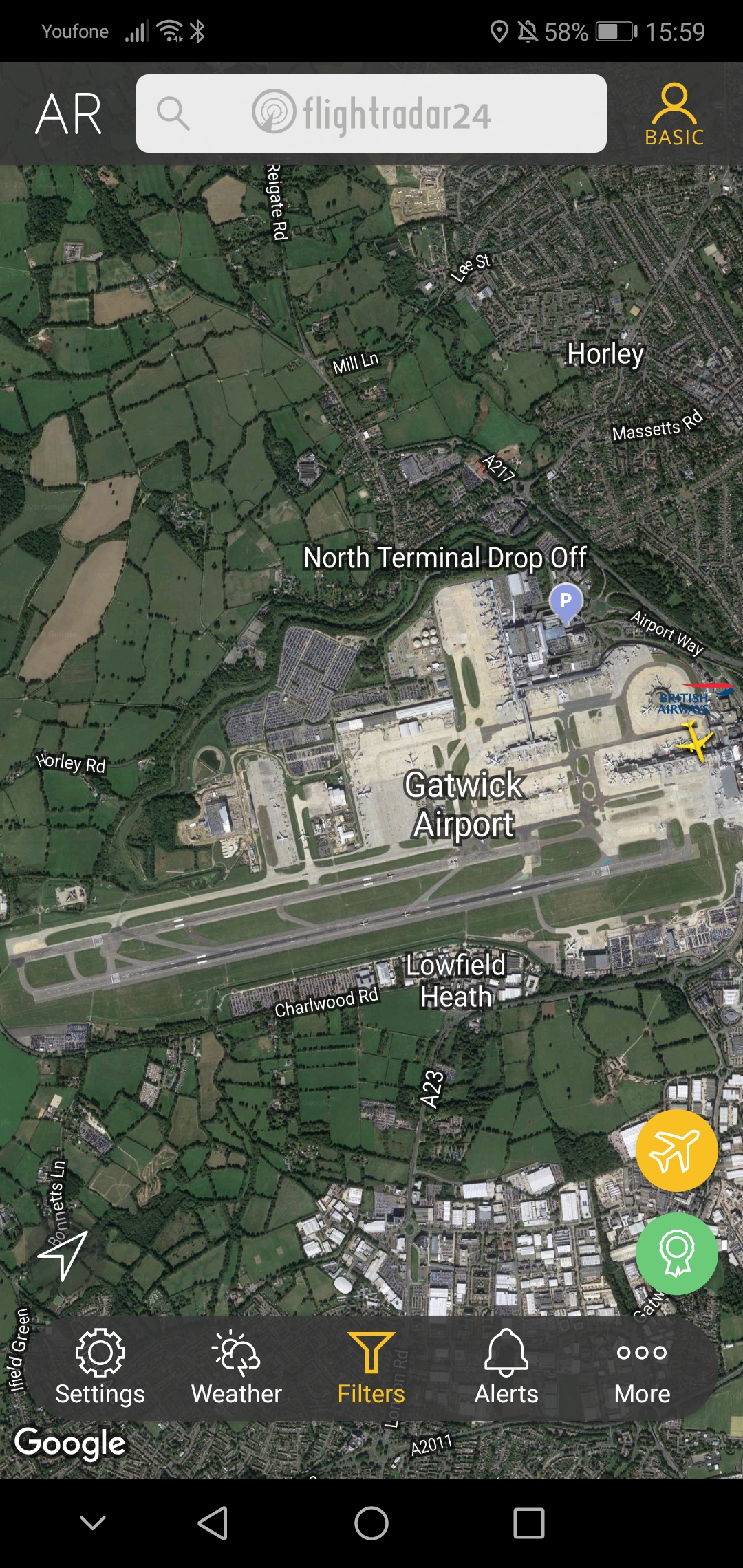Tap the flightradar24 search field
The image size is (743, 1568).
371,113
